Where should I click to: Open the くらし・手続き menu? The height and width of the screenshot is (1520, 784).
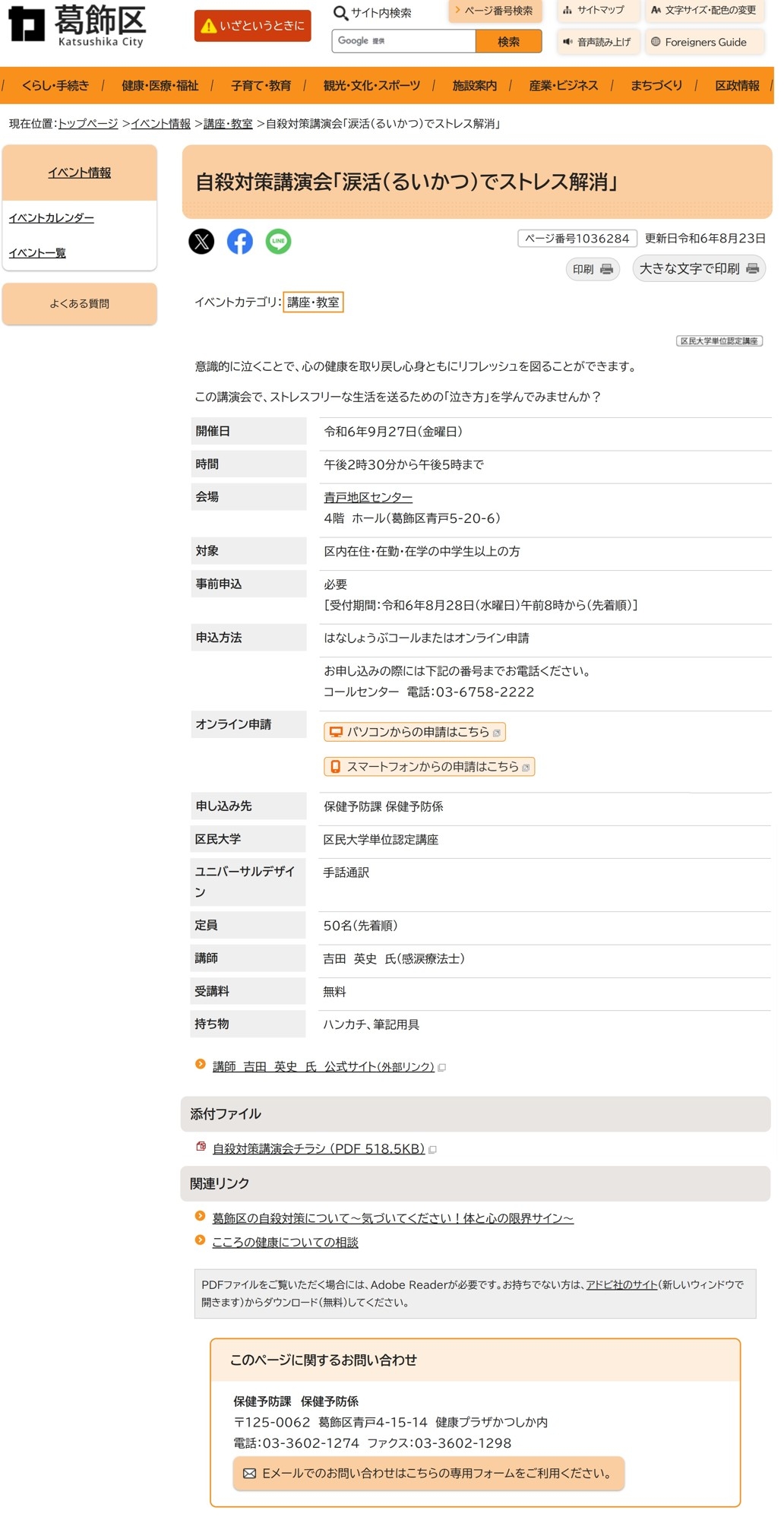[x=55, y=86]
